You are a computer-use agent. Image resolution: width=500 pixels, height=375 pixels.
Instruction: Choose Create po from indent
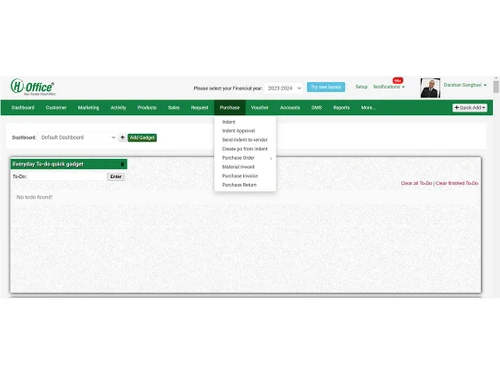[x=245, y=149]
